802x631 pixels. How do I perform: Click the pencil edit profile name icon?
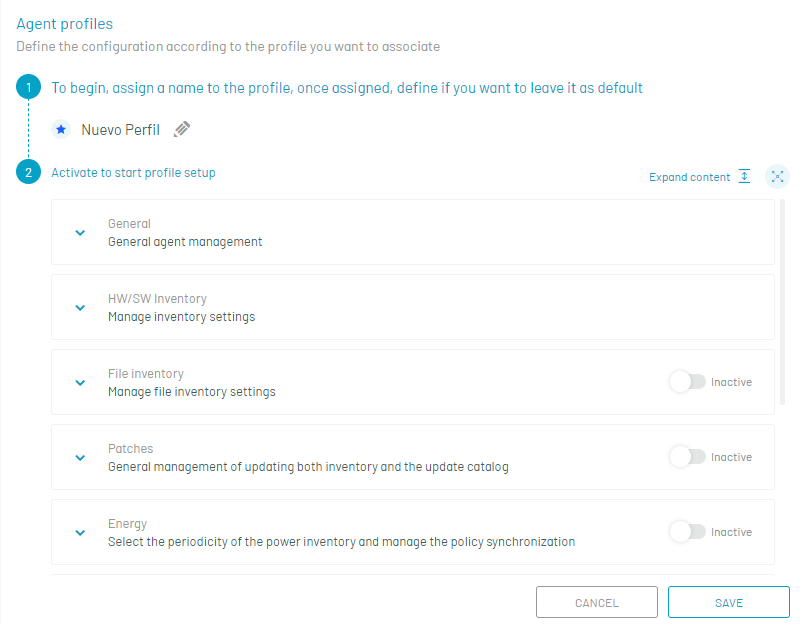click(182, 129)
